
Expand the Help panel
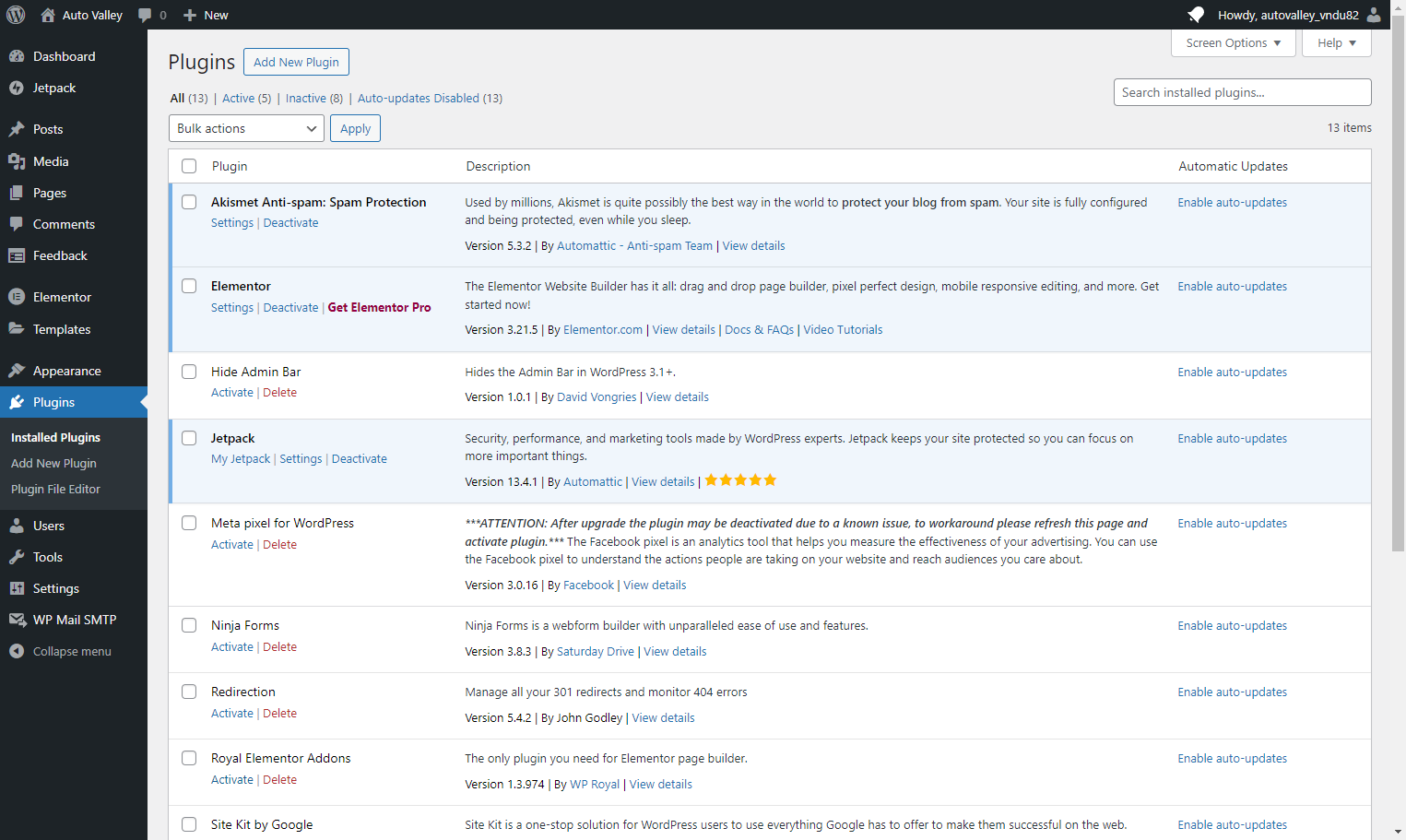click(x=1336, y=43)
